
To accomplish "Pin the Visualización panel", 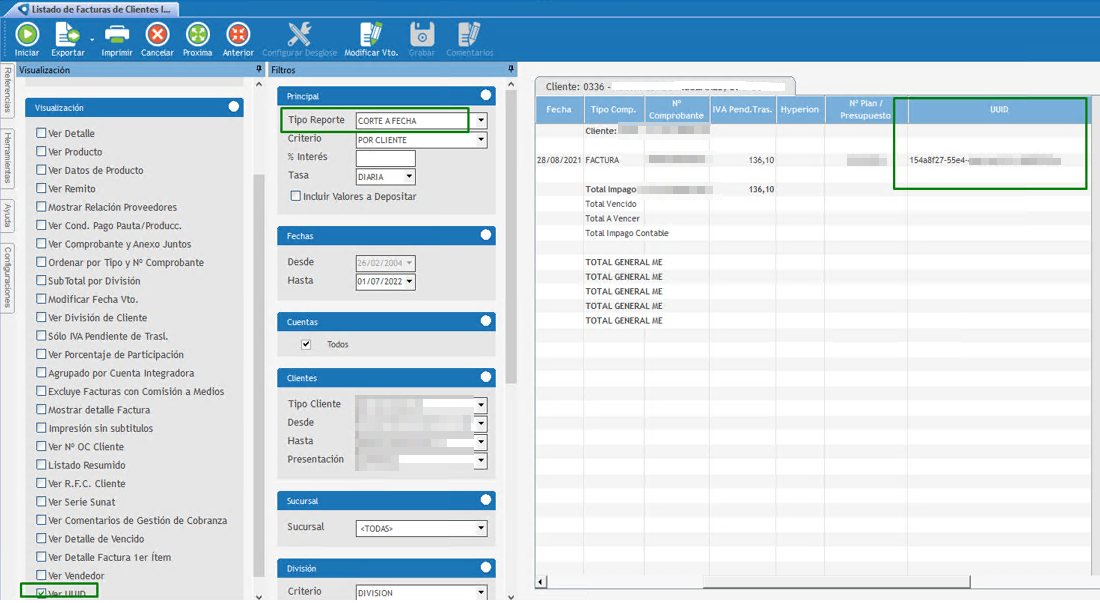I will [x=259, y=69].
